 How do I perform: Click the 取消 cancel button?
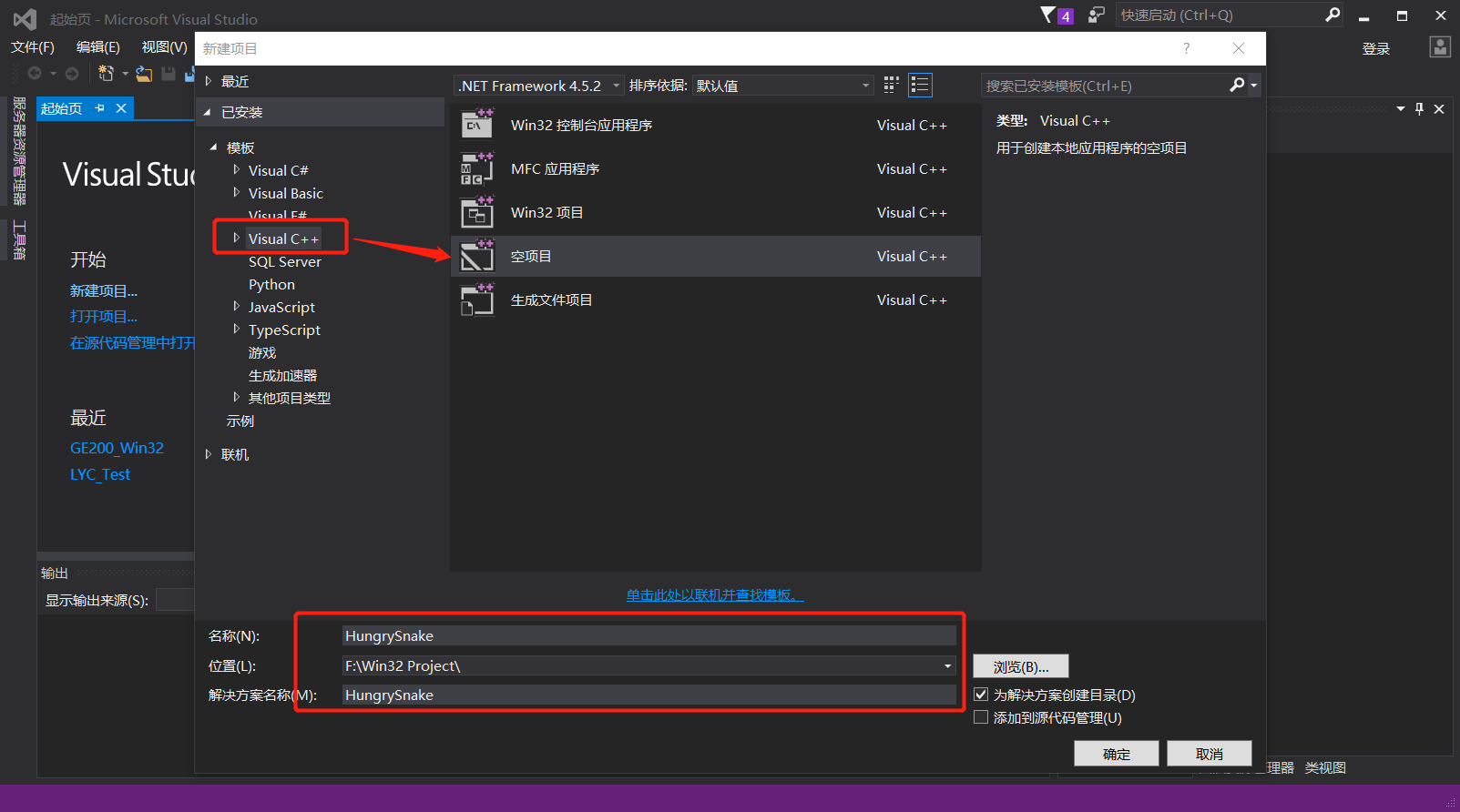[x=1210, y=754]
